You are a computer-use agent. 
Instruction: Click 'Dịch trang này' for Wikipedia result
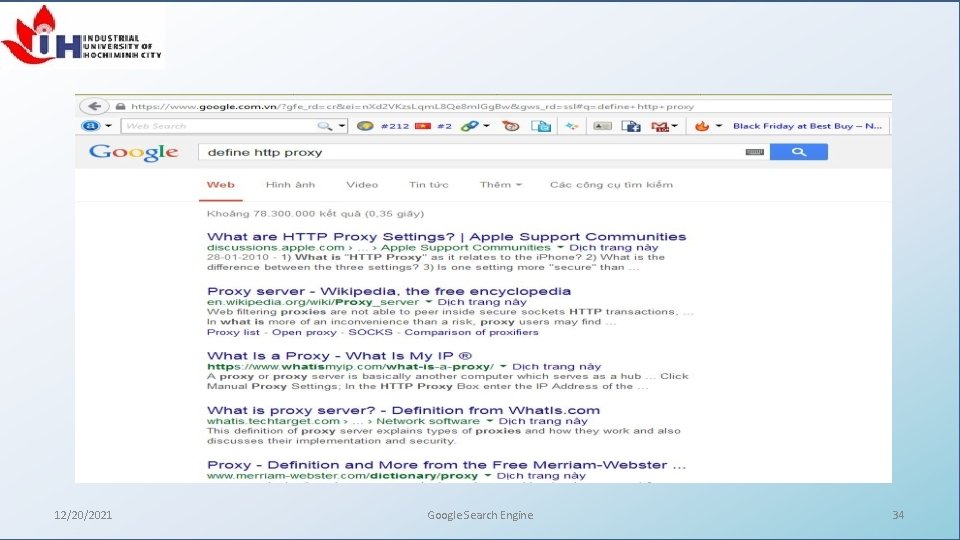coord(482,302)
